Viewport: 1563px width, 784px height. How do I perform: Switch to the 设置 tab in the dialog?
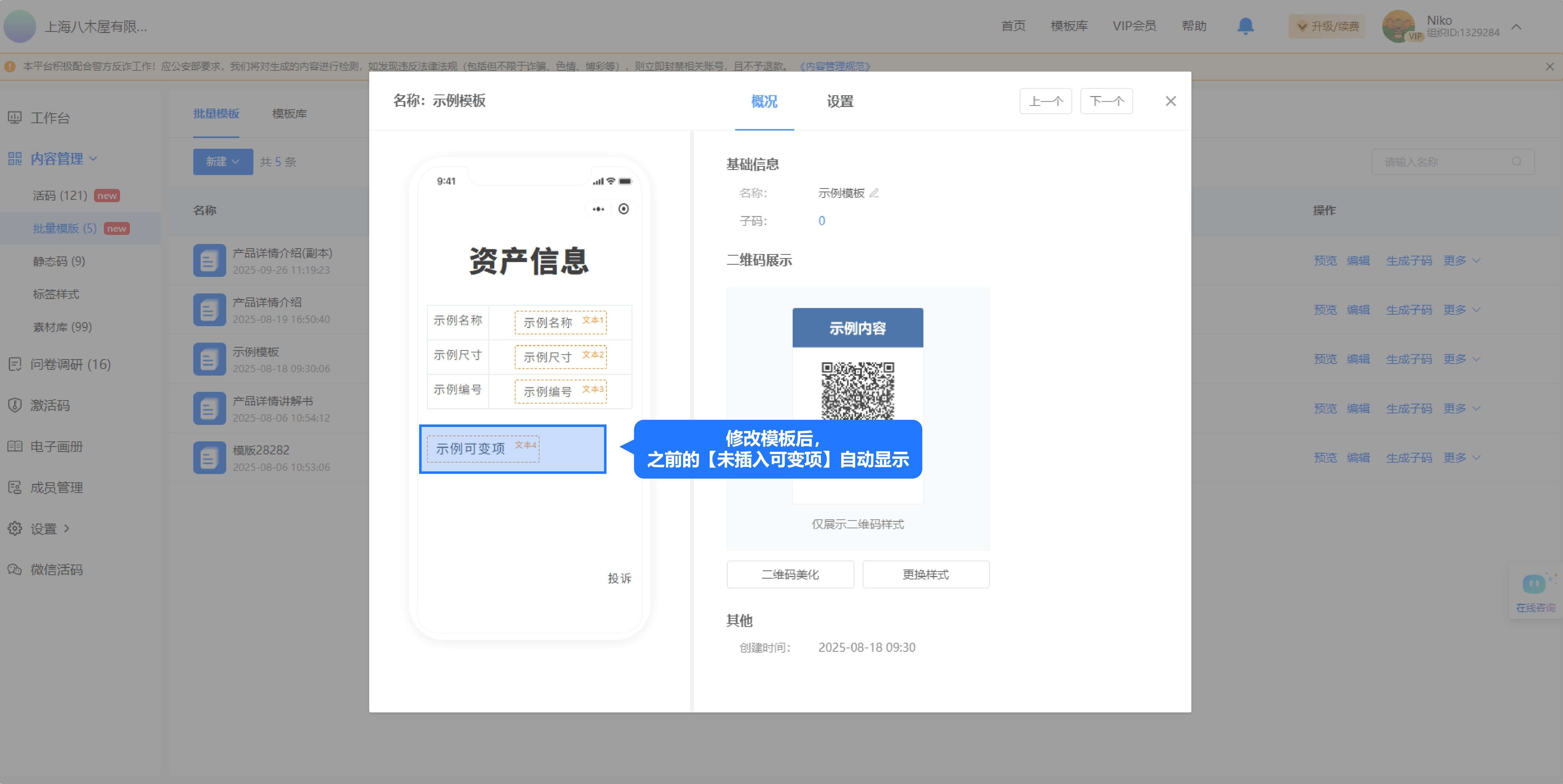pyautogui.click(x=840, y=101)
